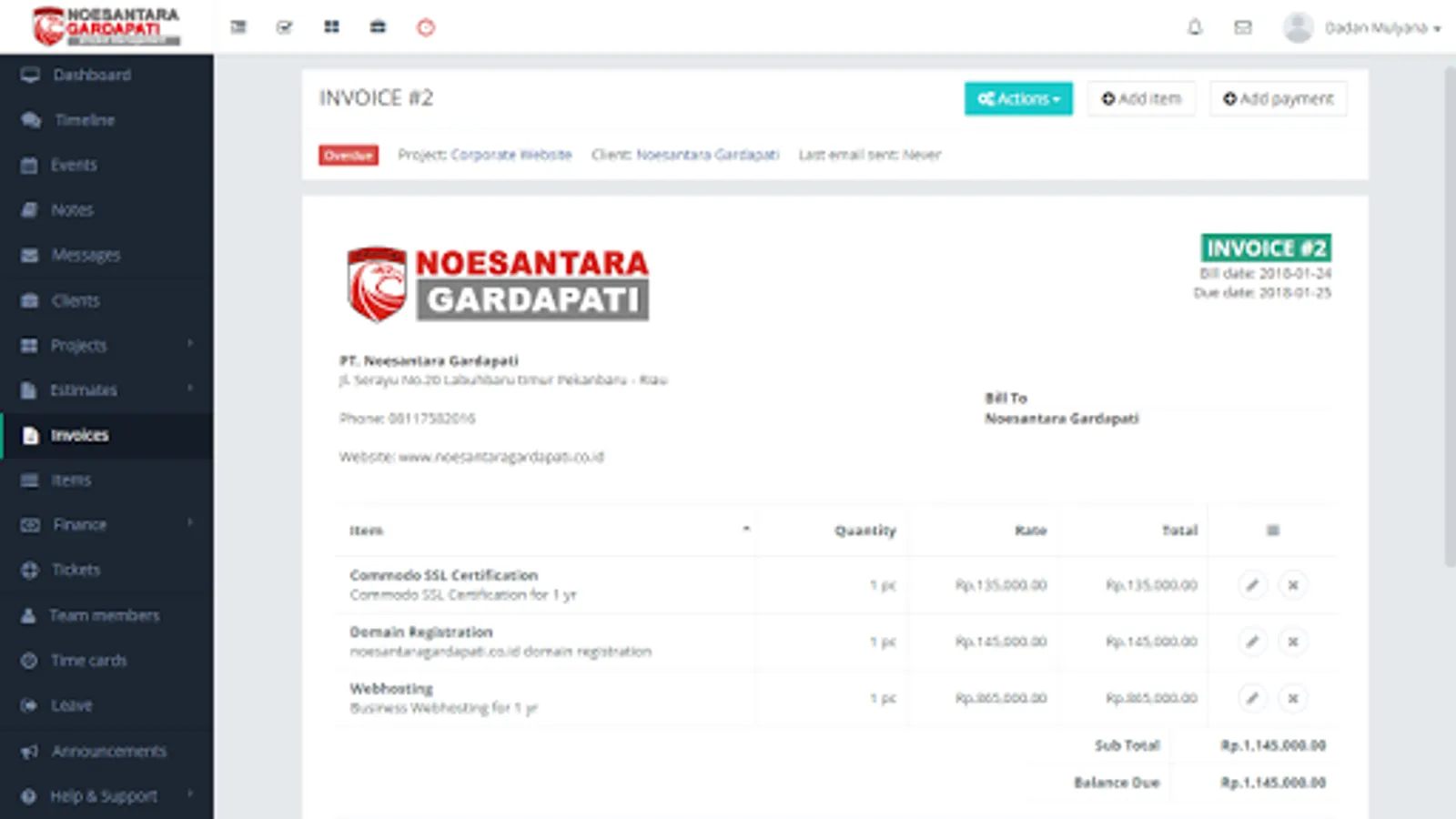Click the Commodo SSL Certification item name
Image resolution: width=1456 pixels, height=819 pixels.
[x=444, y=575]
